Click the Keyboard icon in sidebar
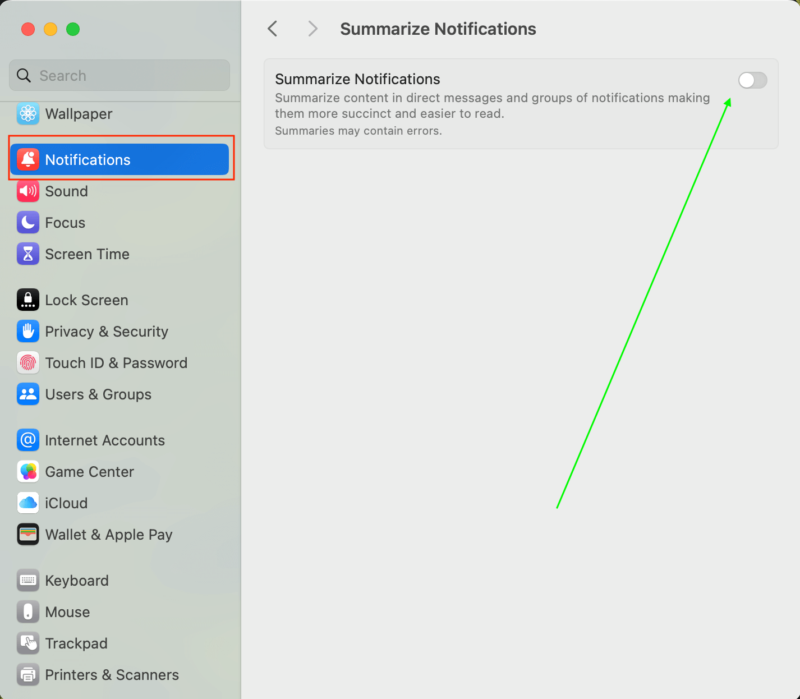The image size is (800, 699). 28,581
